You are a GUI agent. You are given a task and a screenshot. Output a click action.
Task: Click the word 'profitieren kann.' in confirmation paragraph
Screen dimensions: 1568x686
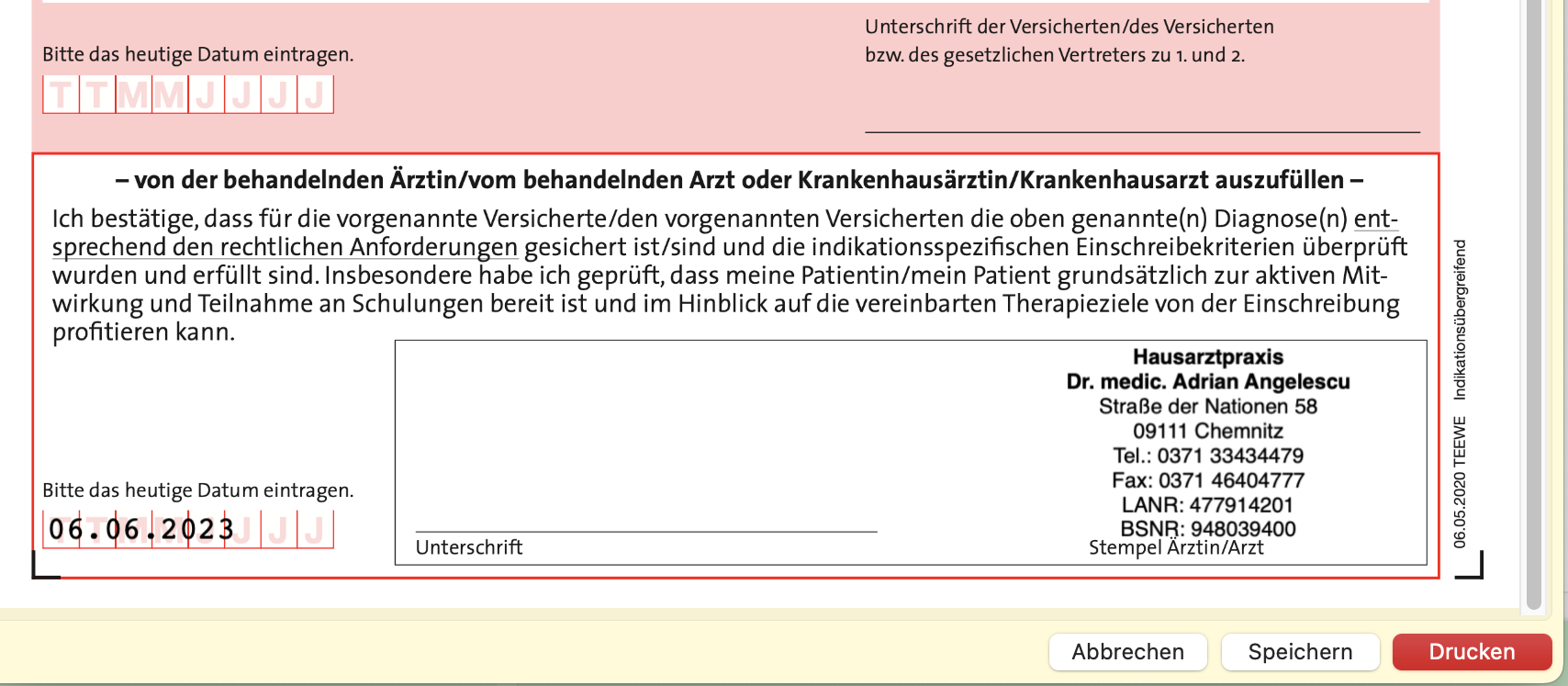(x=144, y=332)
